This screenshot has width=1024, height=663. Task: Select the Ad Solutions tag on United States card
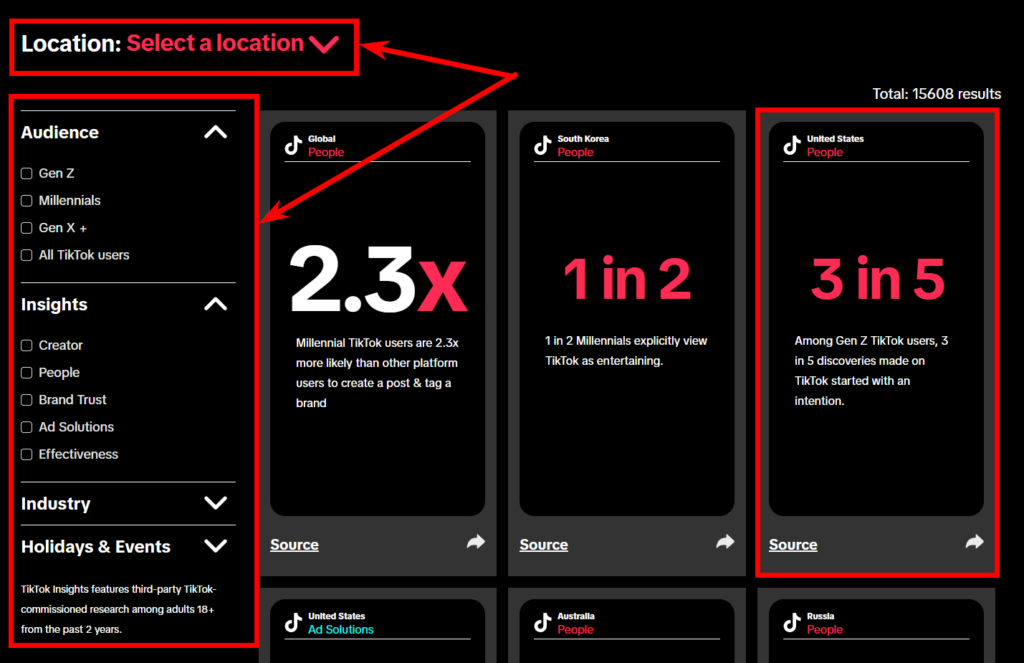pos(341,630)
